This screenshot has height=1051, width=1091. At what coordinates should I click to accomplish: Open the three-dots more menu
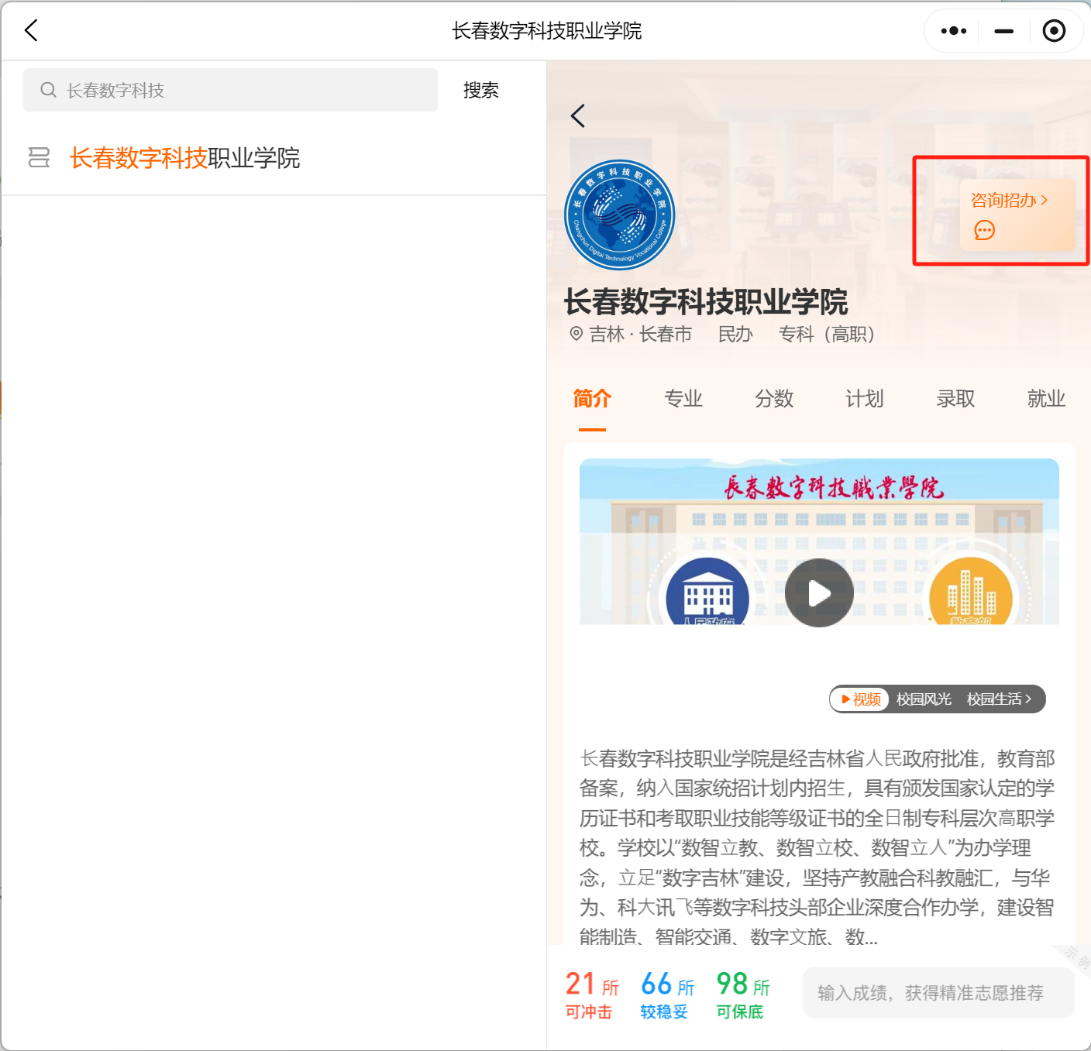tap(953, 31)
